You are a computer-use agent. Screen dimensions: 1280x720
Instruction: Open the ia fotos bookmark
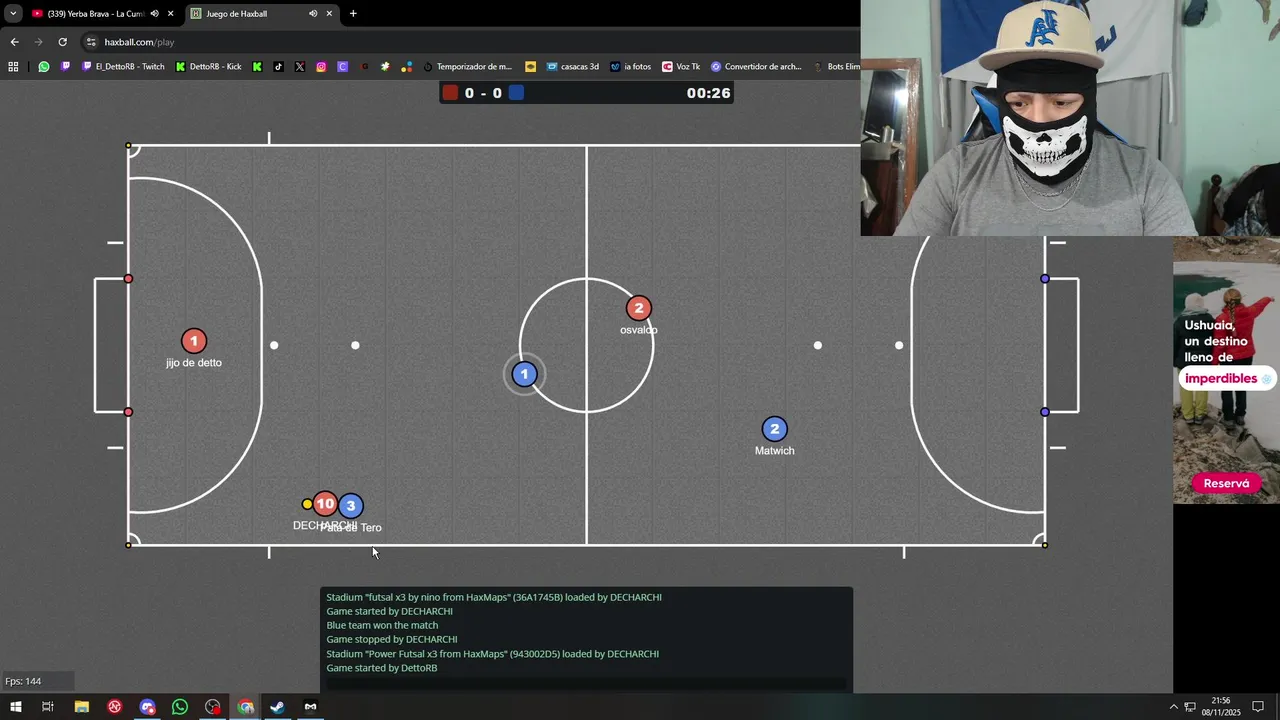630,67
